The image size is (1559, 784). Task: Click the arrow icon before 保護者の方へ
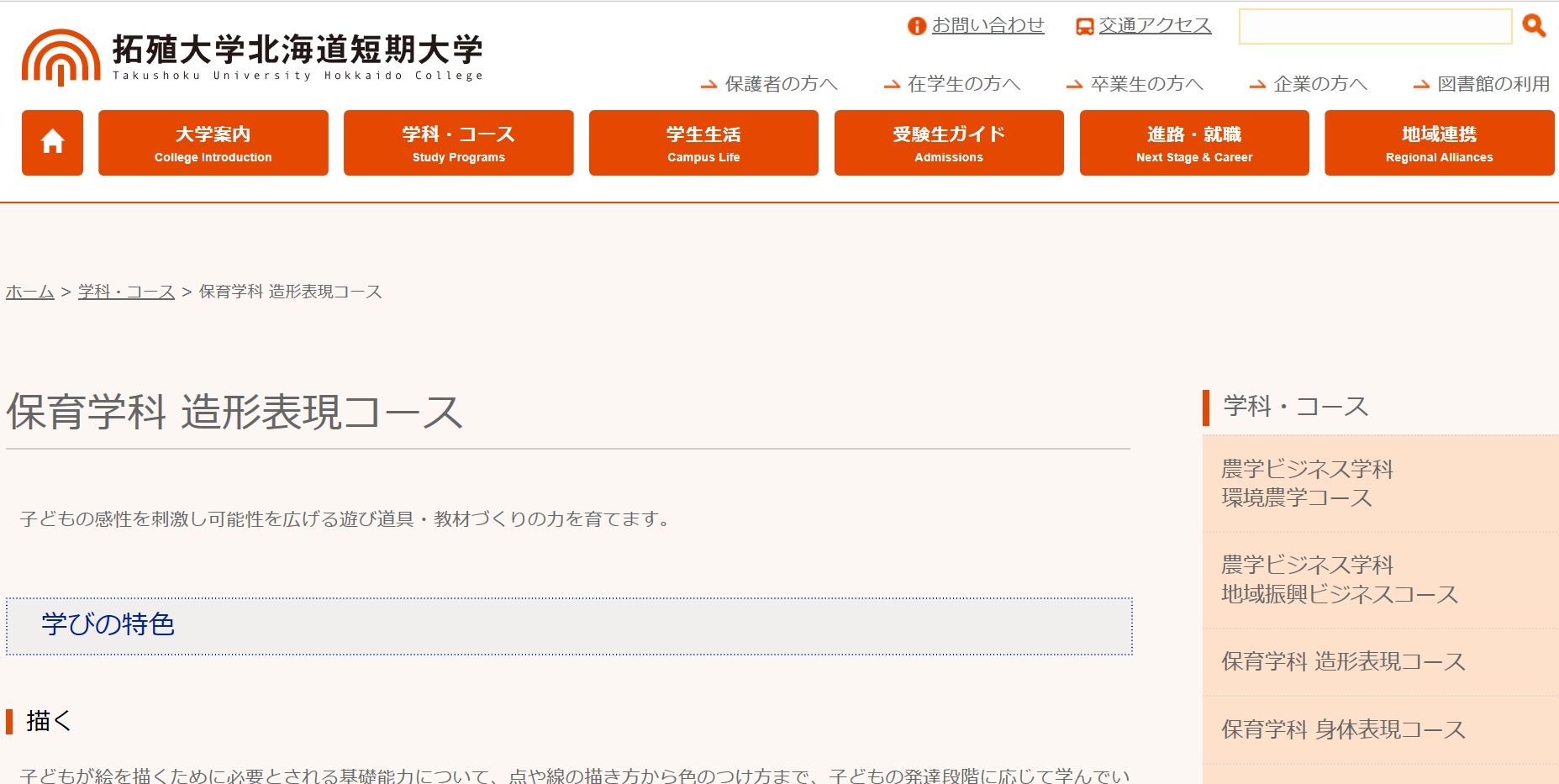pyautogui.click(x=709, y=84)
